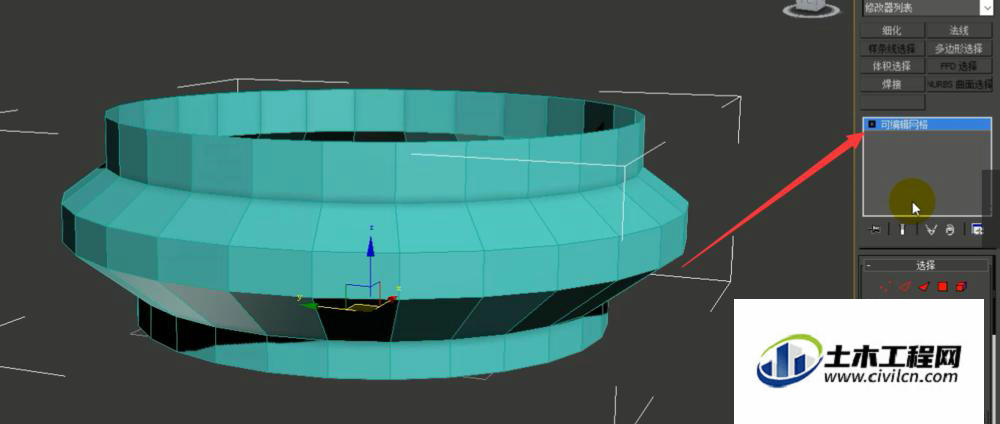
Task: Click Make Unique icon
Action: pos(930,230)
